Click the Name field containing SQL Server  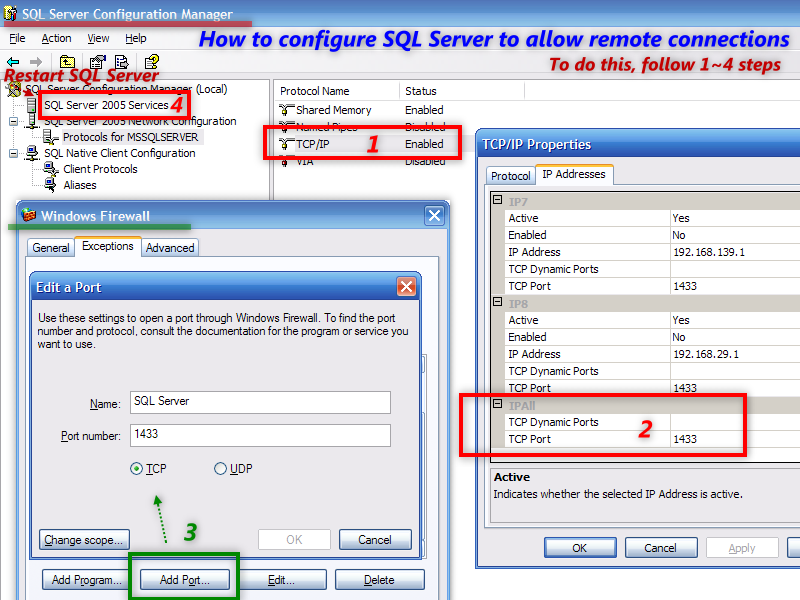(260, 402)
